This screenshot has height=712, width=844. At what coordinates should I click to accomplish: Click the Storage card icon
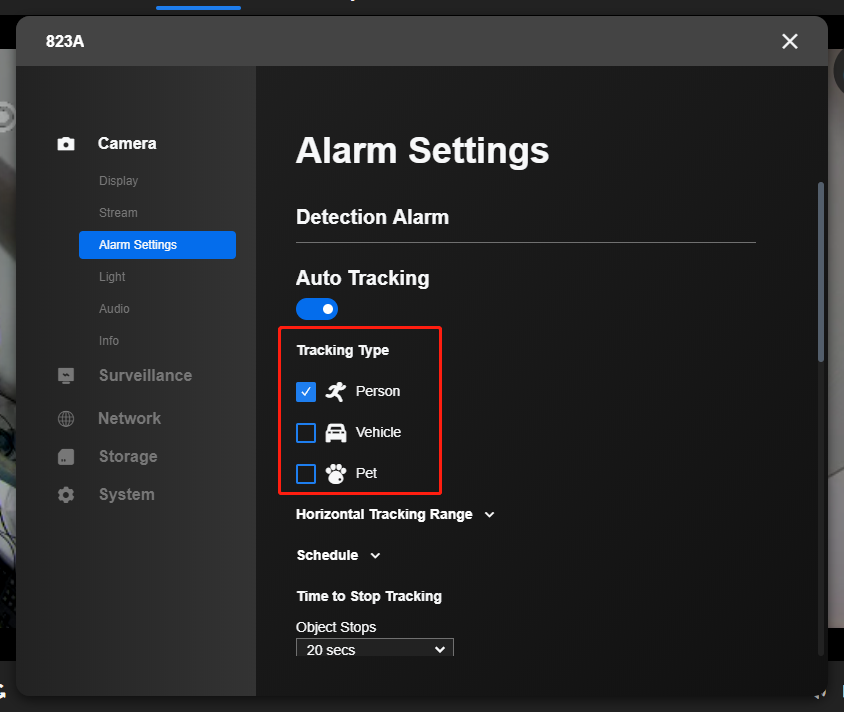point(66,457)
